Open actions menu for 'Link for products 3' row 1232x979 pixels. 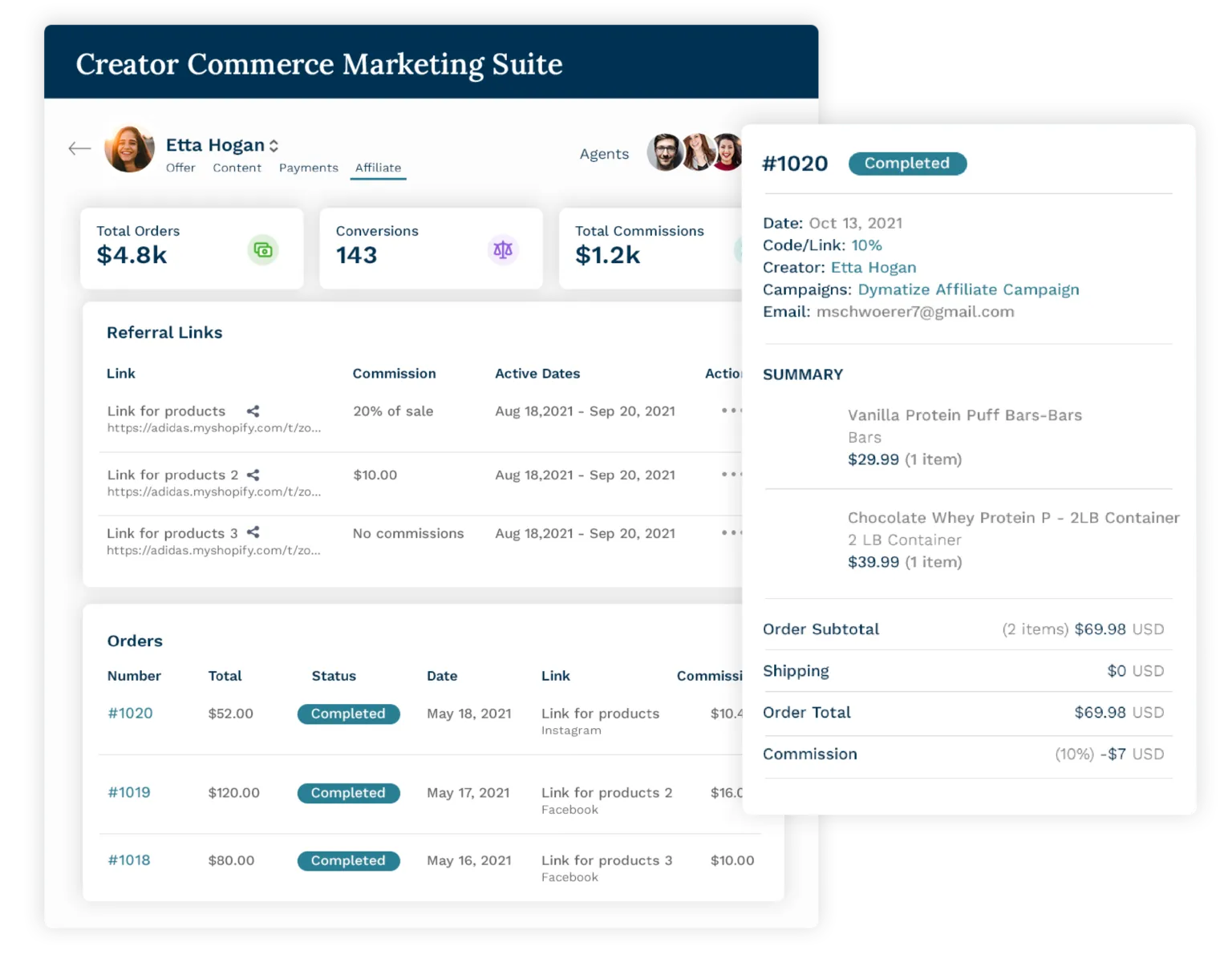[731, 532]
